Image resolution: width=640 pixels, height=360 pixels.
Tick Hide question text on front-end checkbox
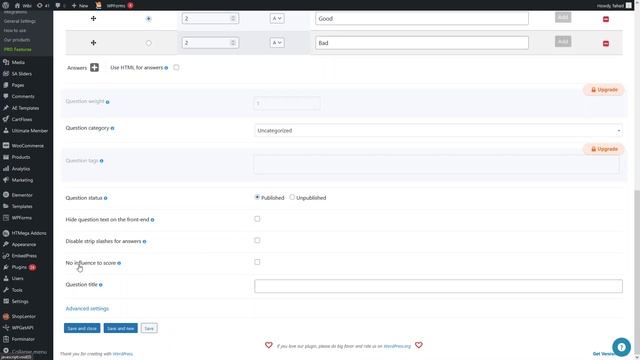[x=257, y=219]
